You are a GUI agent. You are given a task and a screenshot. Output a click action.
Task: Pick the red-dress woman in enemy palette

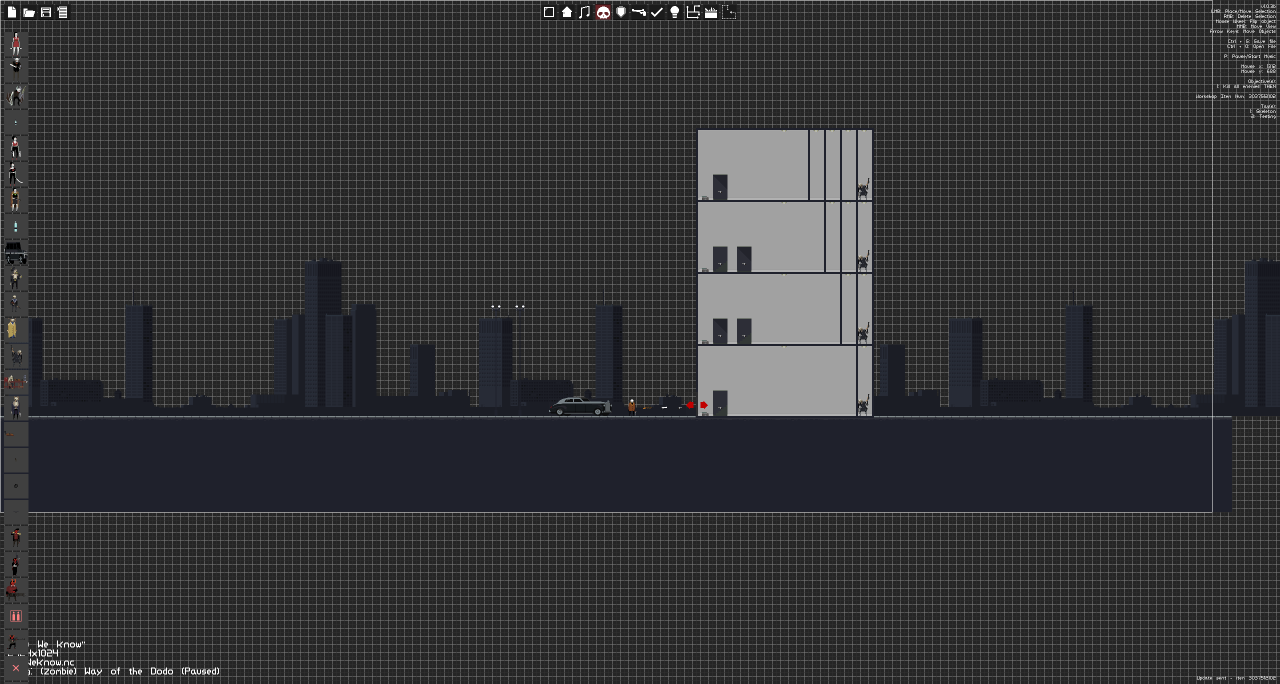16,43
